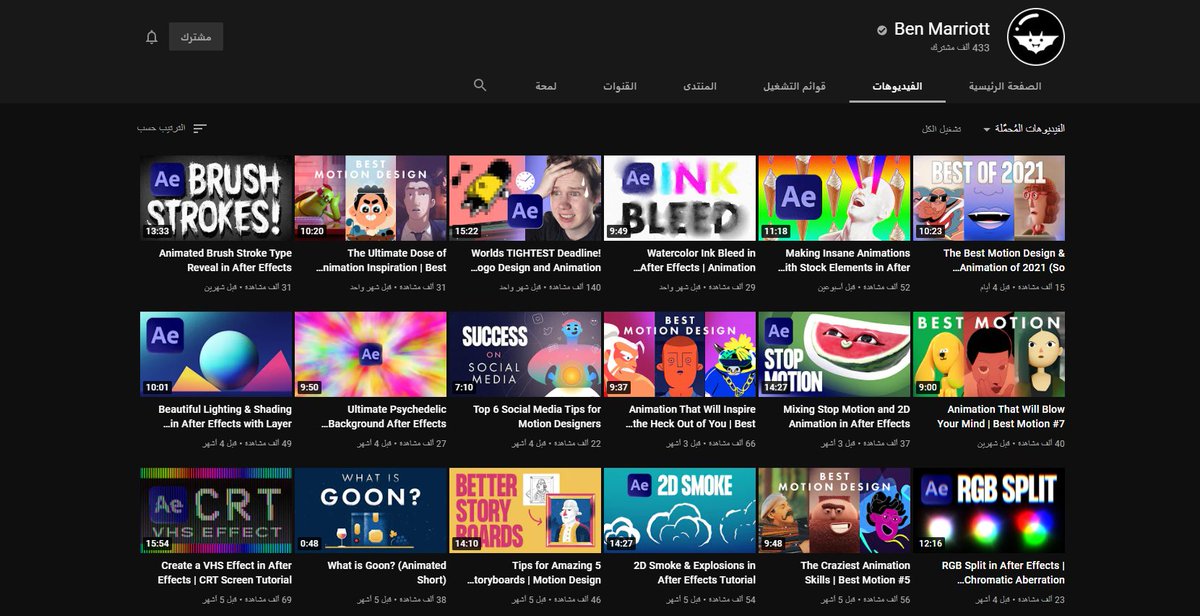Click the Tips for Amazing Storyboards title
Viewport: 1200px width, 616px height.
(536, 572)
